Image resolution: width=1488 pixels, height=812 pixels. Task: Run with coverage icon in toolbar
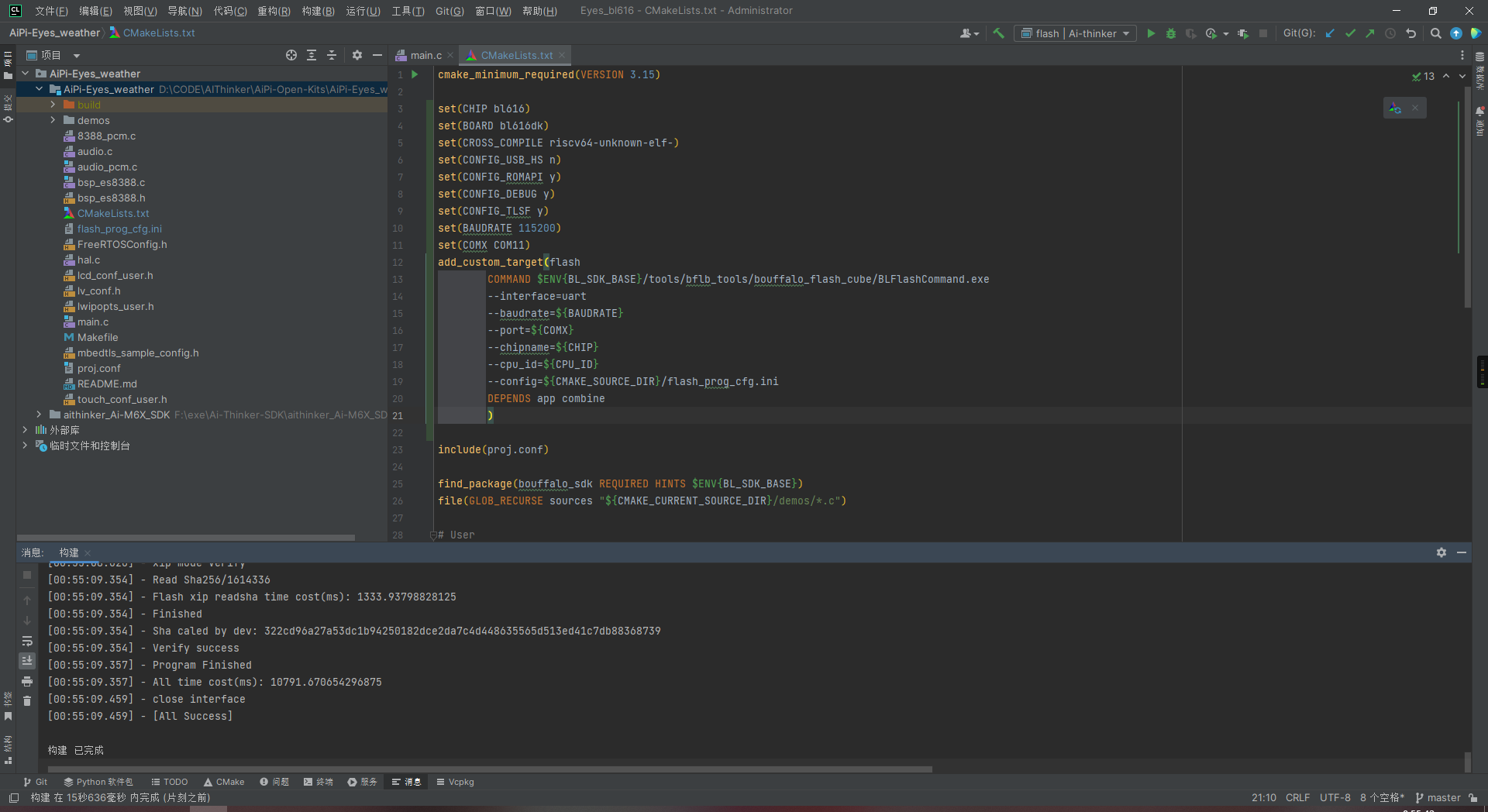(x=1190, y=33)
